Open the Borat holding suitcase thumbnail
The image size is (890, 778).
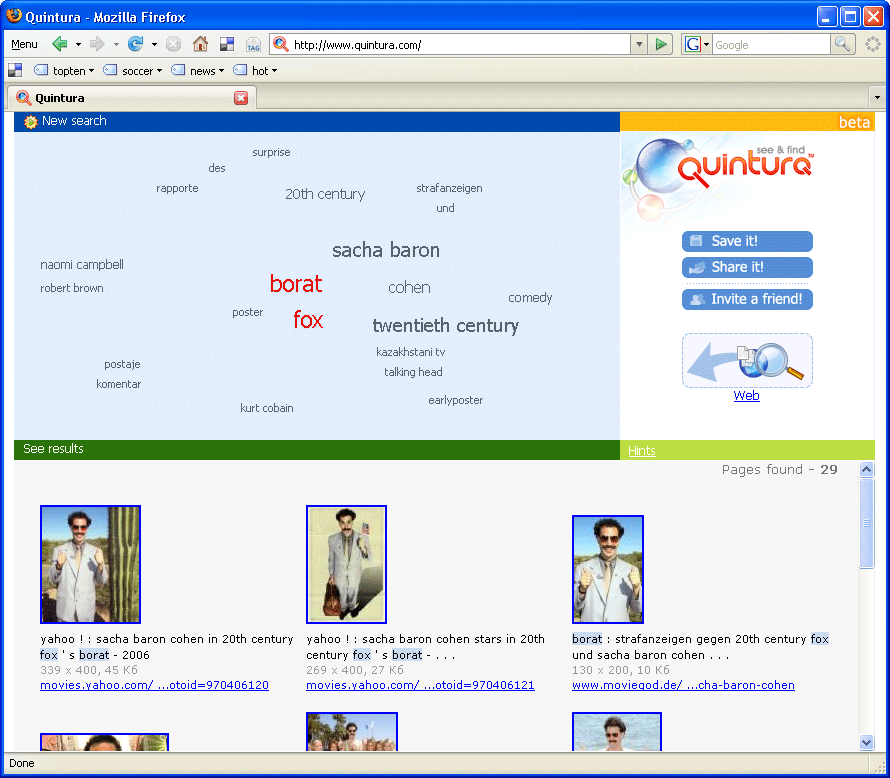click(x=346, y=564)
